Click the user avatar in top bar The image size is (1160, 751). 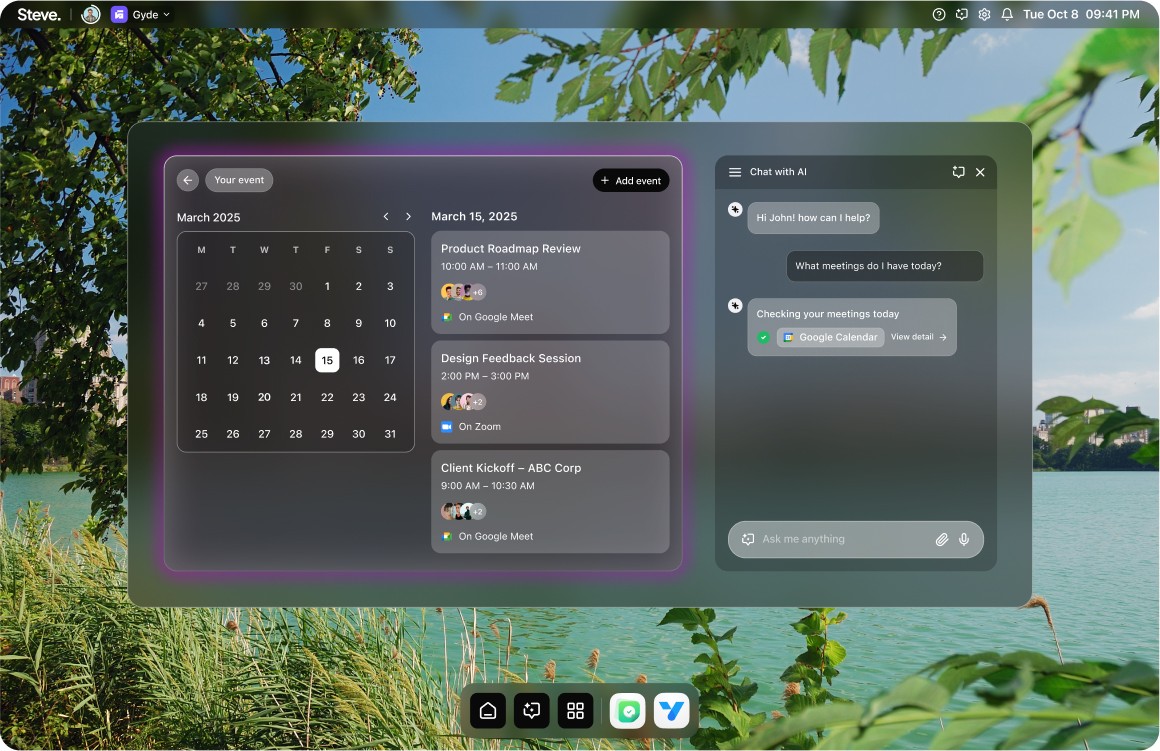pos(90,14)
